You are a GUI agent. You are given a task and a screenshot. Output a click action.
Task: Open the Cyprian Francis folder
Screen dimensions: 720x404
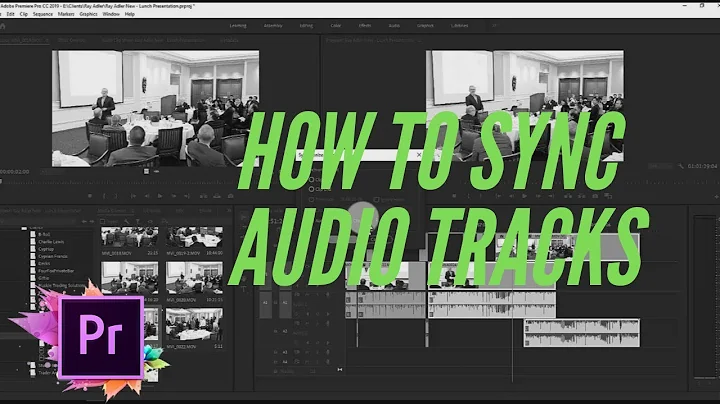pyautogui.click(x=53, y=256)
